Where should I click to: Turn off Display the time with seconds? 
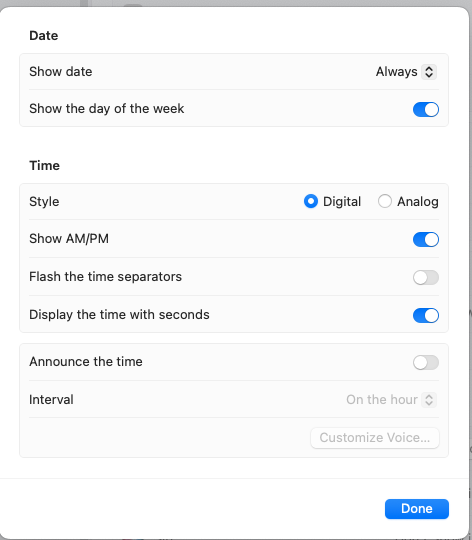coord(426,315)
